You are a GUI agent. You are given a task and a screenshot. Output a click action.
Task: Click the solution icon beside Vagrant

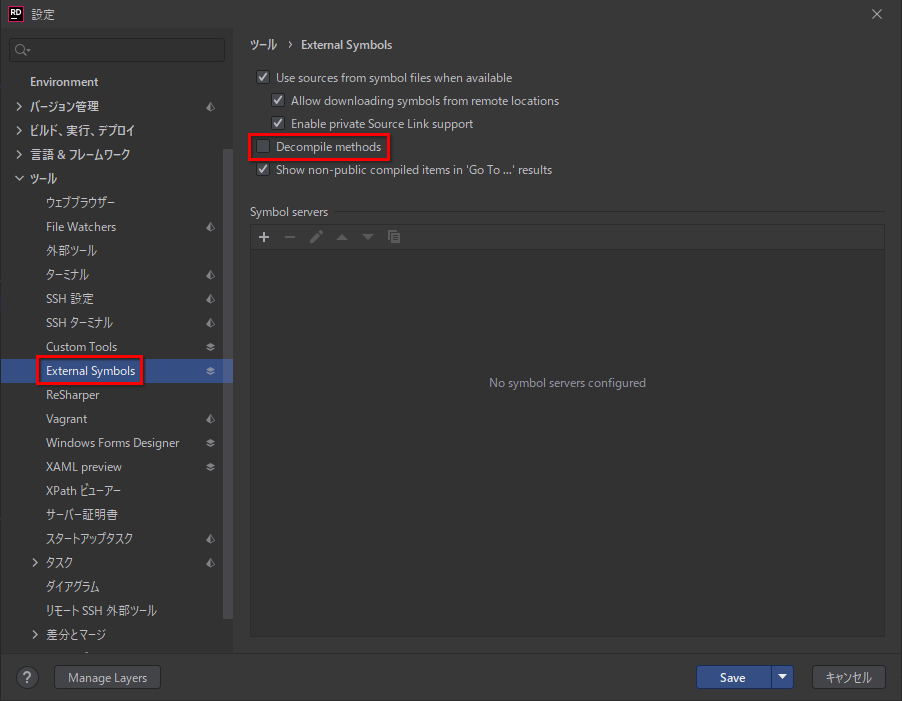point(211,419)
